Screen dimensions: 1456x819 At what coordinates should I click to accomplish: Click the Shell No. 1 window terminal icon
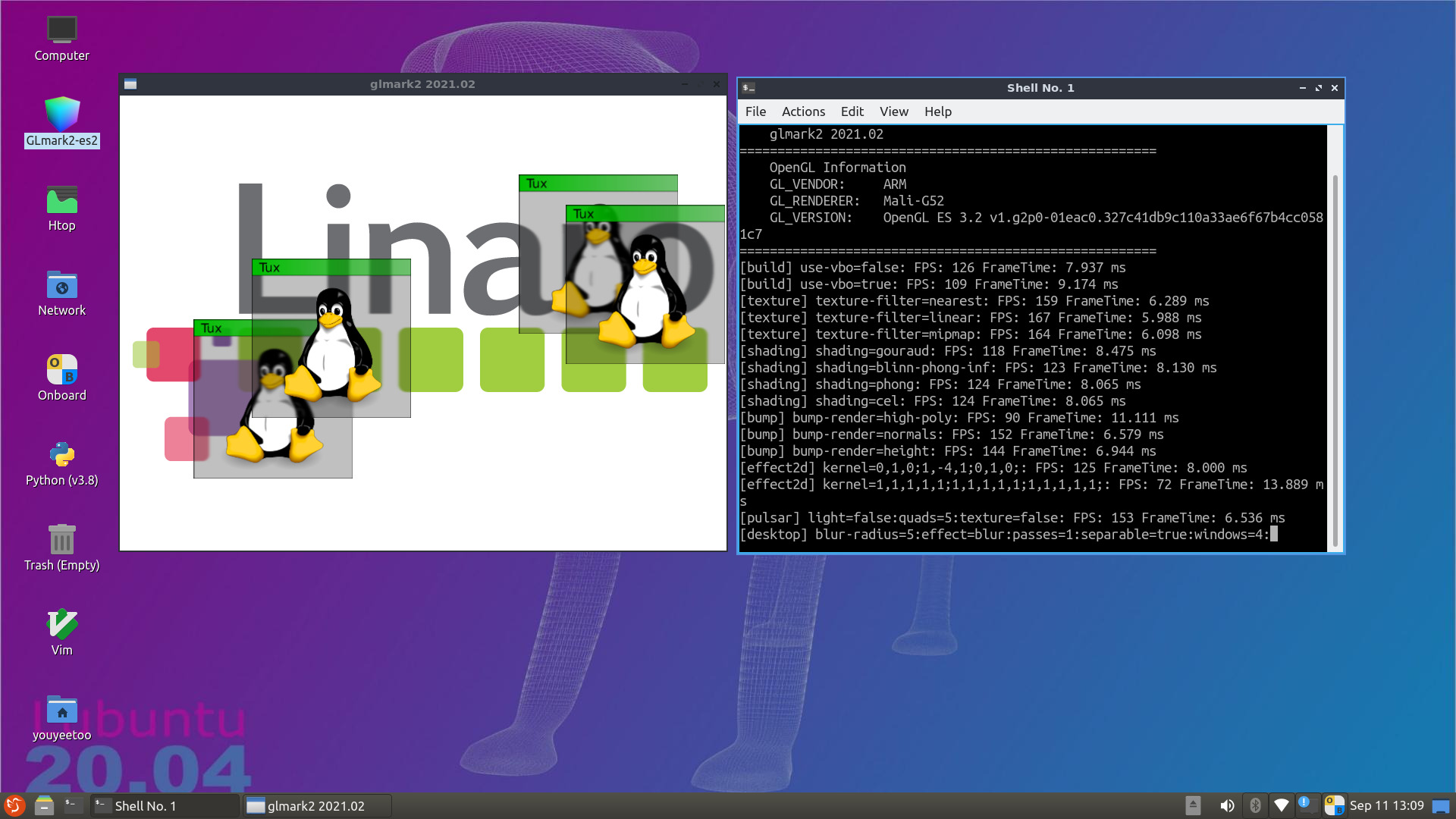pyautogui.click(x=748, y=88)
